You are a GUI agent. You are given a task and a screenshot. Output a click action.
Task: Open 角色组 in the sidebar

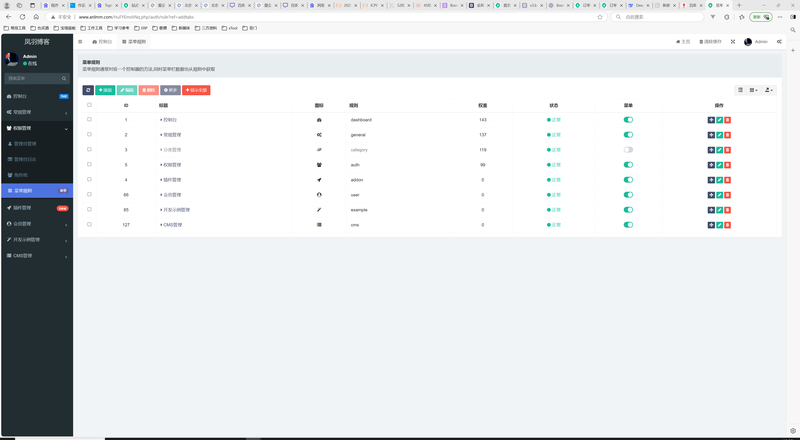tap(37, 175)
